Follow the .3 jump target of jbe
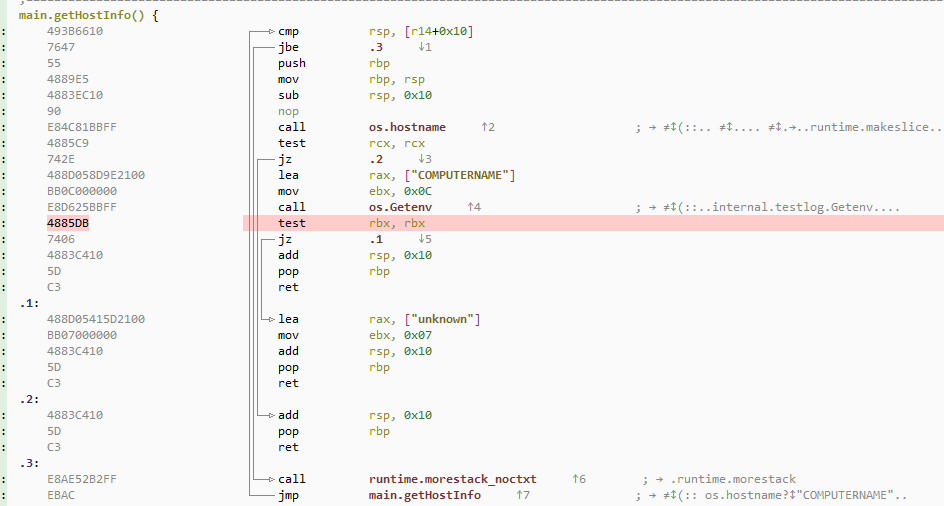Image resolution: width=944 pixels, height=506 pixels. (x=376, y=47)
